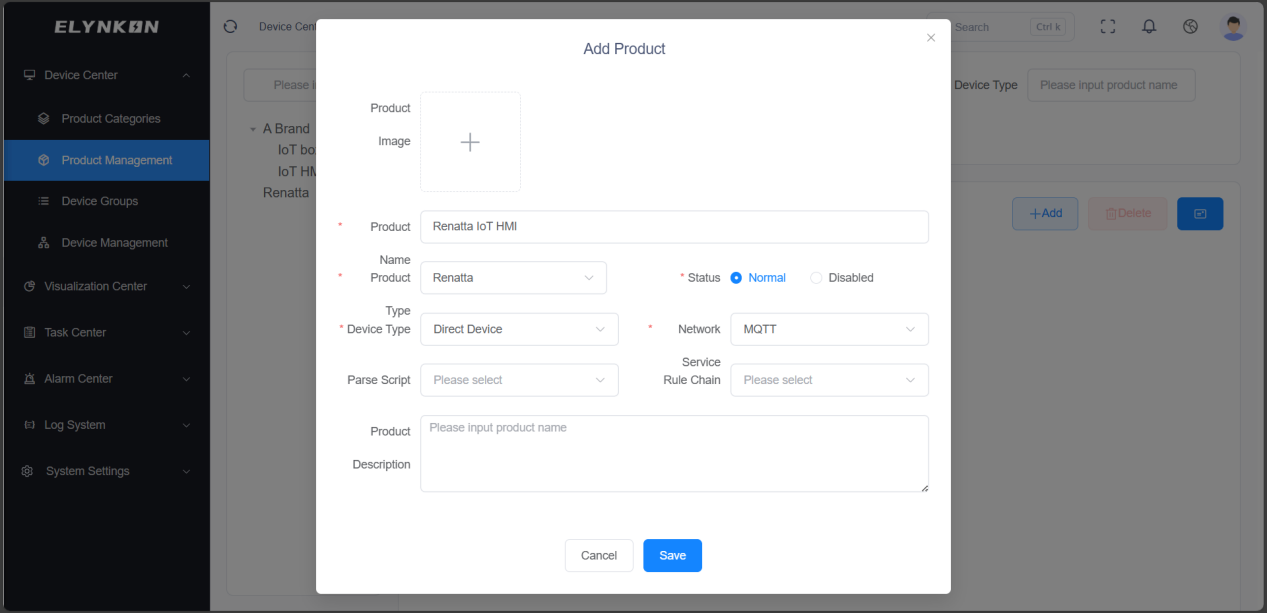
Task: Select the Disabled status radio button
Action: [x=816, y=278]
